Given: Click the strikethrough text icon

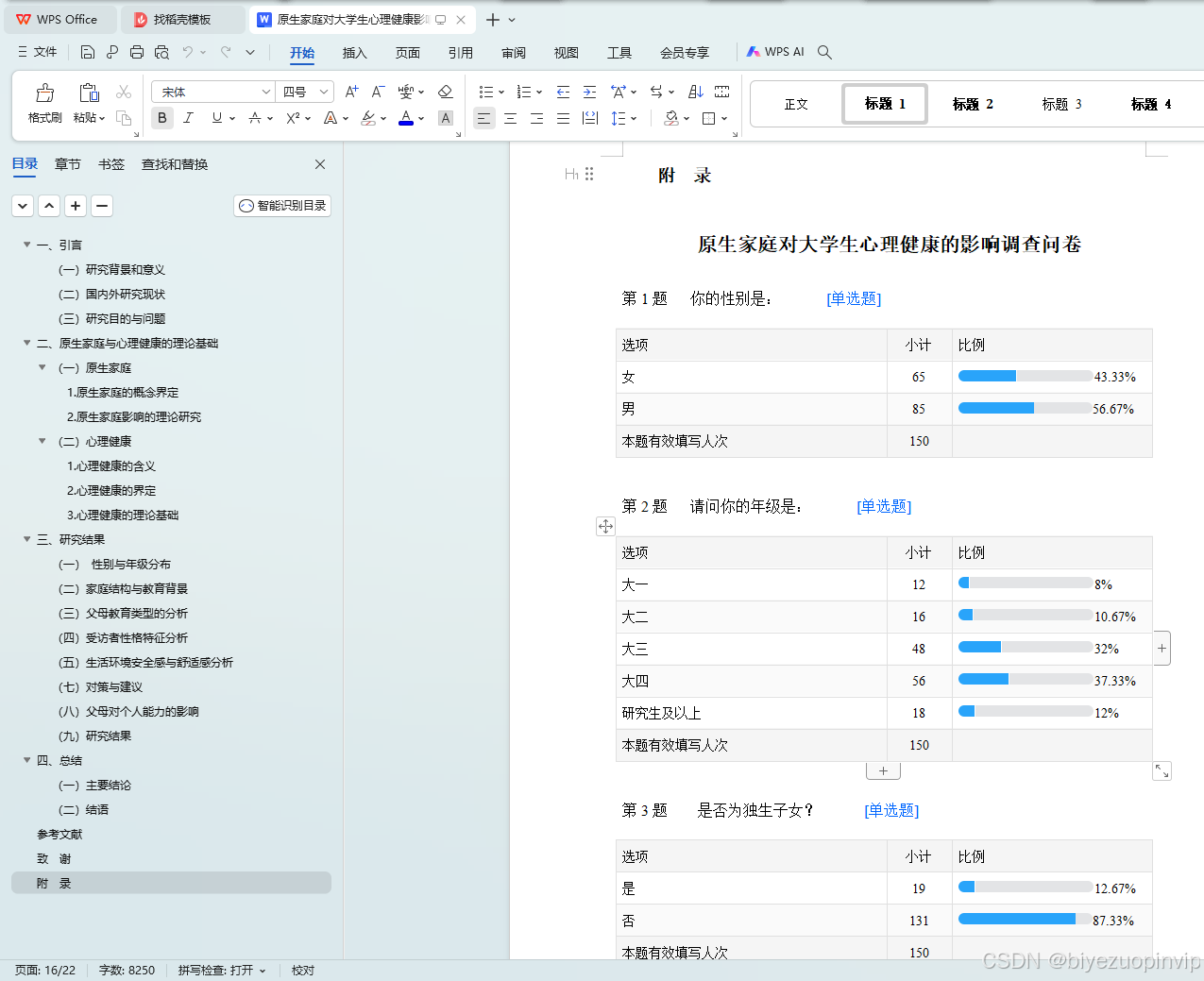Looking at the screenshot, I should (x=255, y=118).
